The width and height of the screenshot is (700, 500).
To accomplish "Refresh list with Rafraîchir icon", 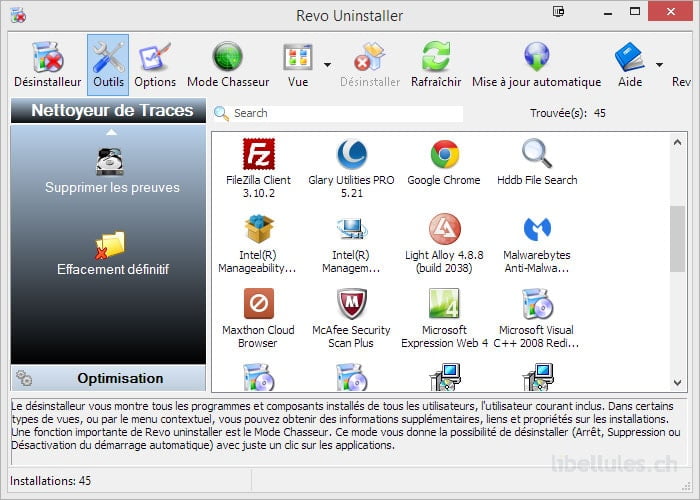I will (436, 56).
